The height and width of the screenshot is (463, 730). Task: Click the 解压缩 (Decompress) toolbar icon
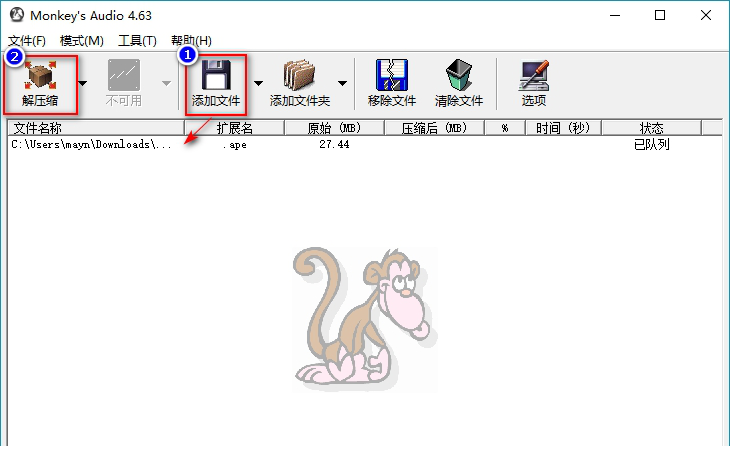(x=40, y=75)
